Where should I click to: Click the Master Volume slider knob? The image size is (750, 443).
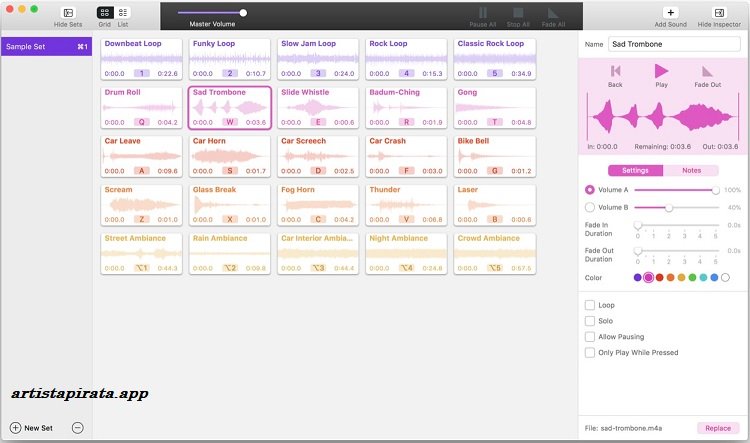[x=243, y=13]
